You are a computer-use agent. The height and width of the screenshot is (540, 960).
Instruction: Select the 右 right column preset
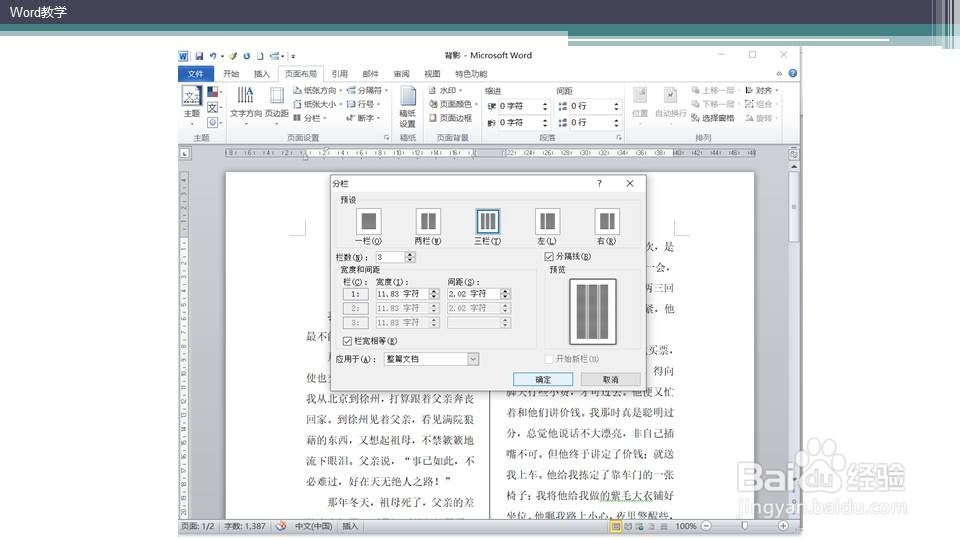click(607, 222)
